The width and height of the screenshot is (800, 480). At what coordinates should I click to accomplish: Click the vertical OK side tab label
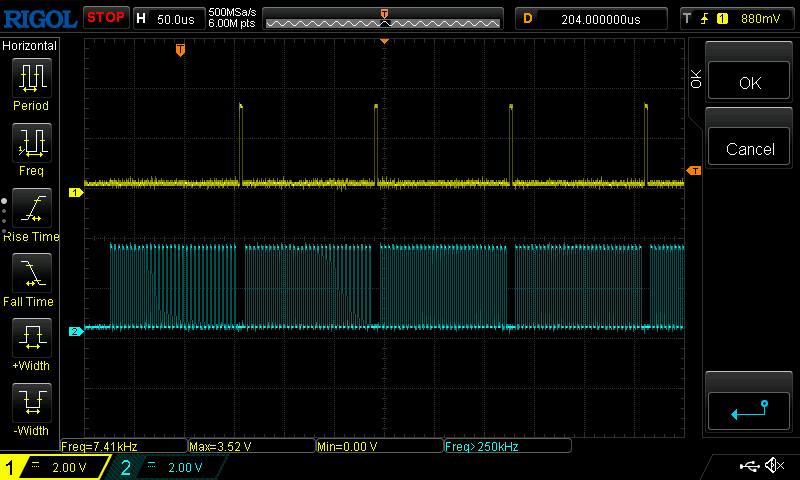click(695, 79)
